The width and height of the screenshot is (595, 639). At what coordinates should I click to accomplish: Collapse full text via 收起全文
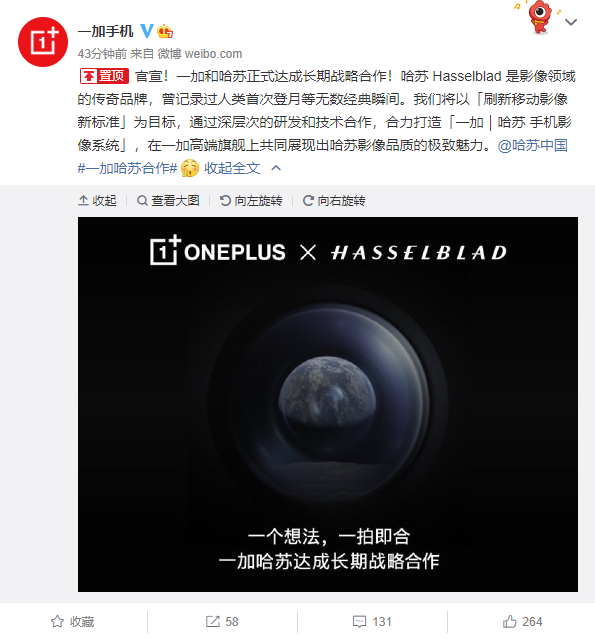click(232, 168)
